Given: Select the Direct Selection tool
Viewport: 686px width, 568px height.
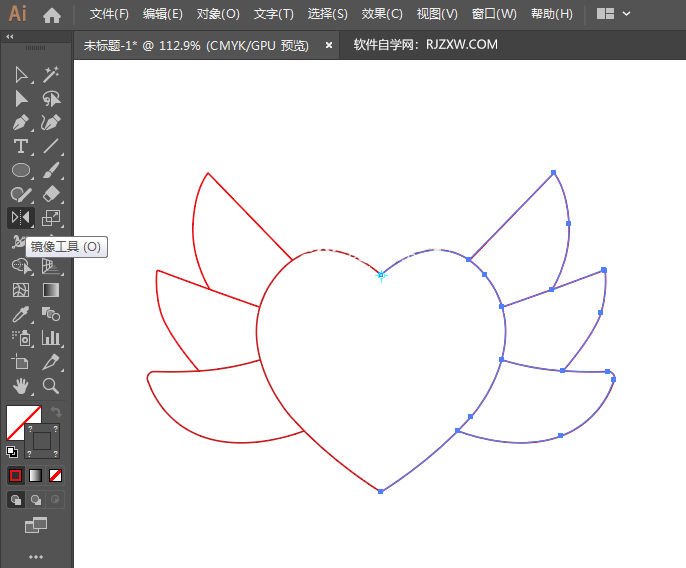Looking at the screenshot, I should [21, 98].
